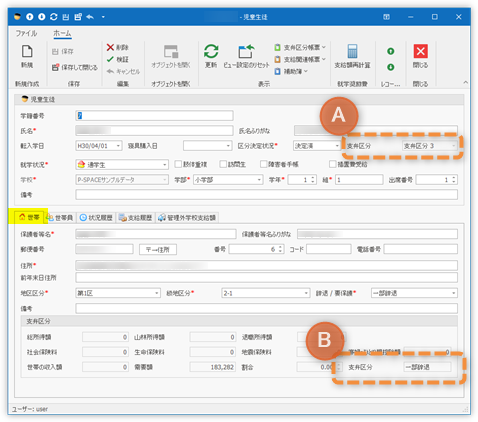This screenshot has height=422, width=478.
Task: Select the ホーム ribbon tab
Action: pyautogui.click(x=62, y=33)
